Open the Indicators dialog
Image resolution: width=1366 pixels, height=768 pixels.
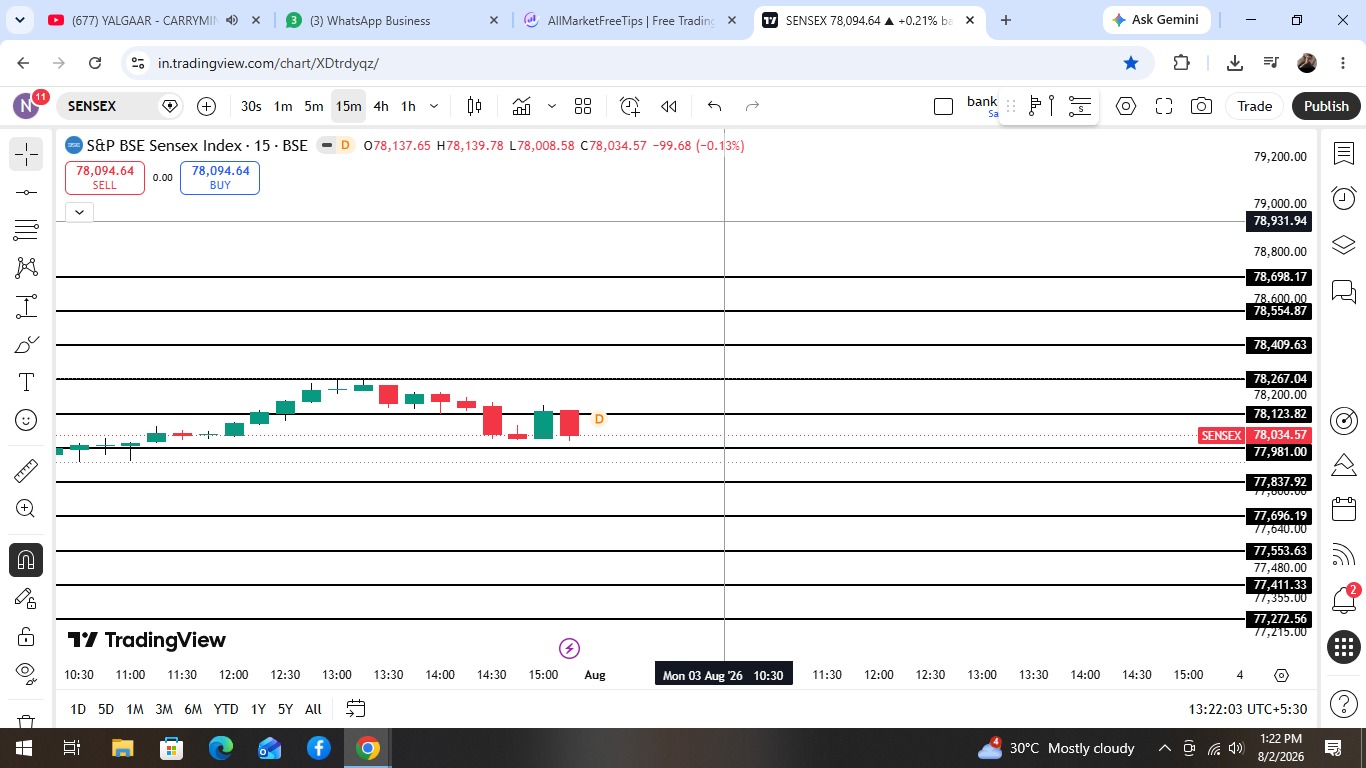tap(521, 106)
